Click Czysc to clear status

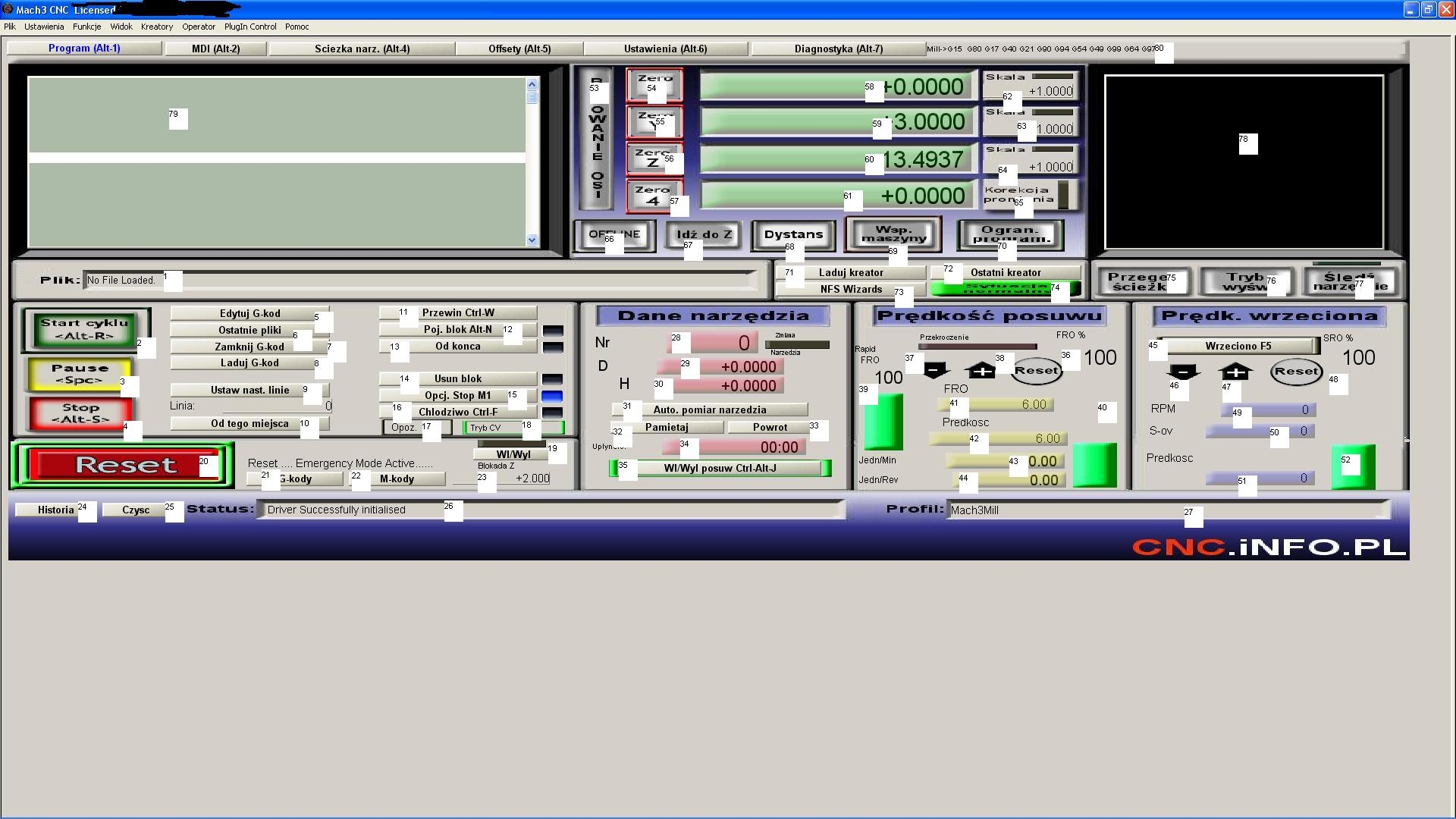point(136,510)
